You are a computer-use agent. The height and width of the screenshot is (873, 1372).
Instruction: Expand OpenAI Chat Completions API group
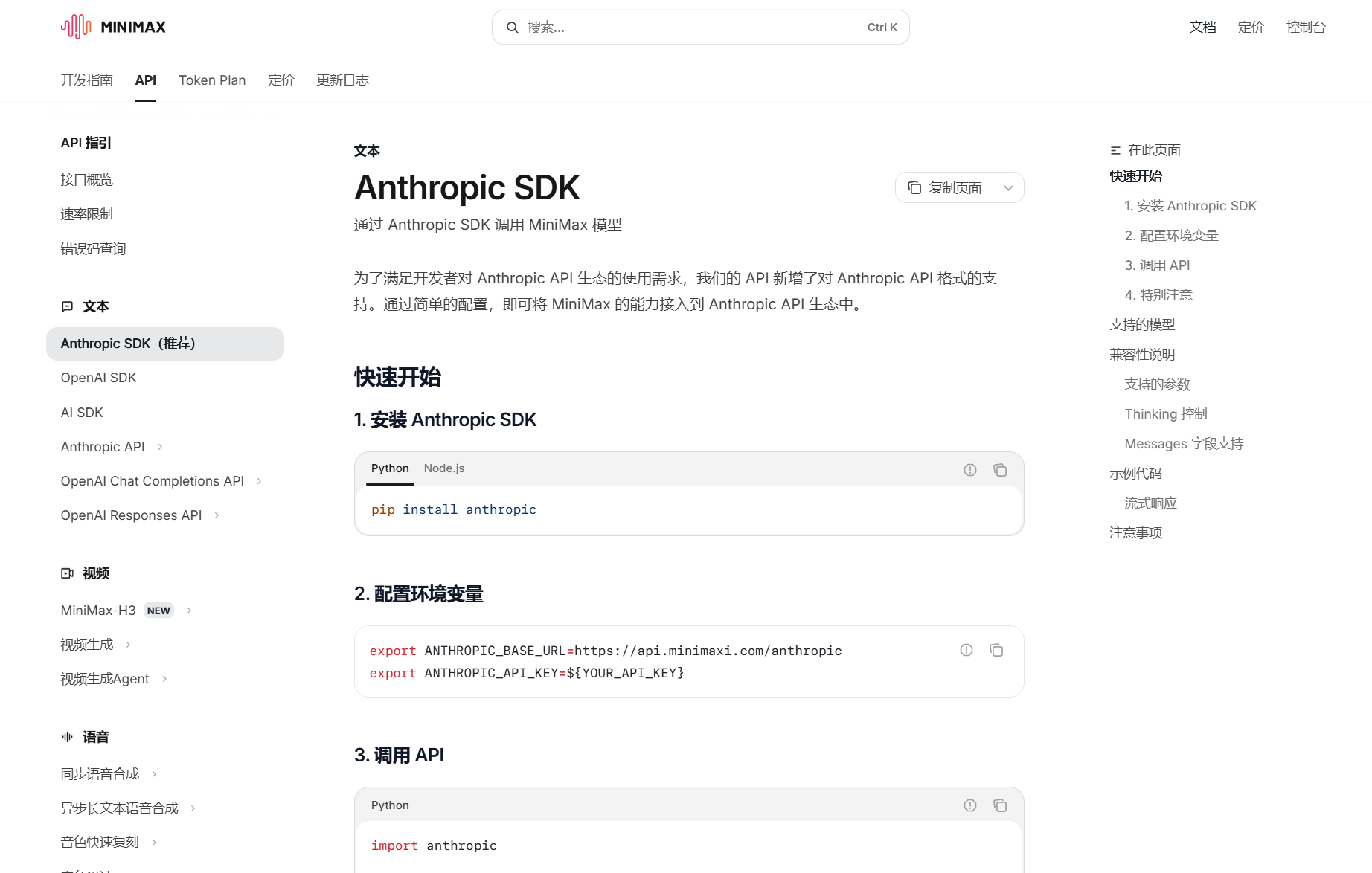click(259, 481)
